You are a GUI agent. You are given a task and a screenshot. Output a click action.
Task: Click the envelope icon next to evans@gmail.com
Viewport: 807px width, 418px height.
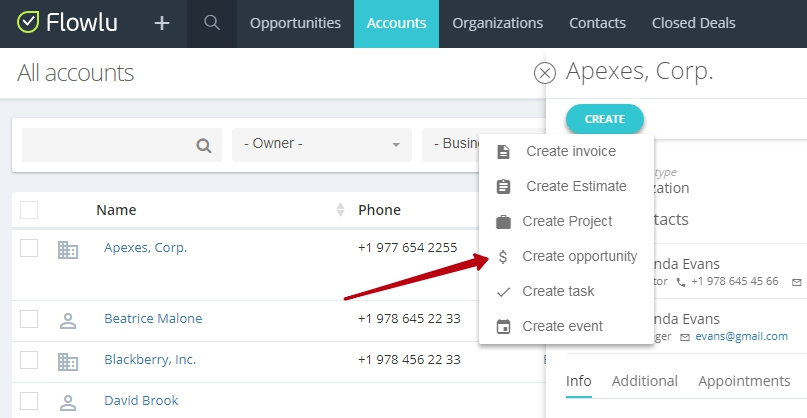685,337
